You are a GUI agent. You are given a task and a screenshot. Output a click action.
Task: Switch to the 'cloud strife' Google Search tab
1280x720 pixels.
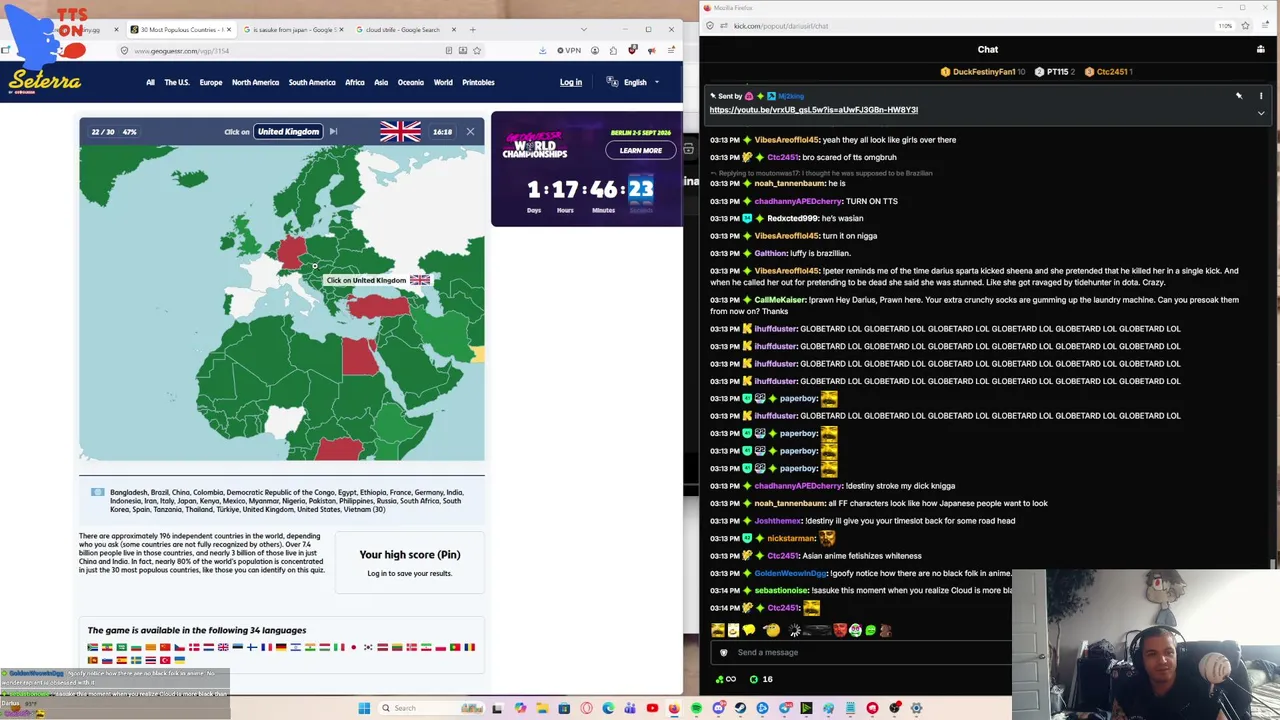(x=404, y=29)
